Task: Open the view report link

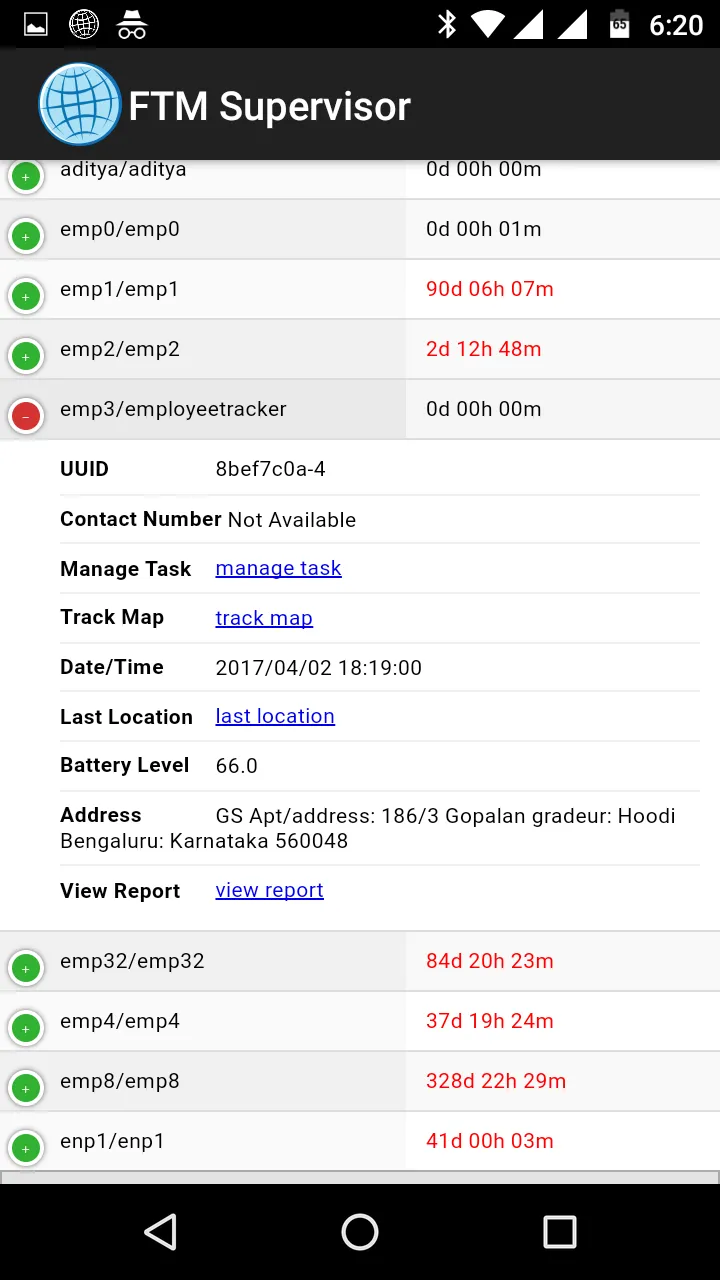Action: click(269, 890)
